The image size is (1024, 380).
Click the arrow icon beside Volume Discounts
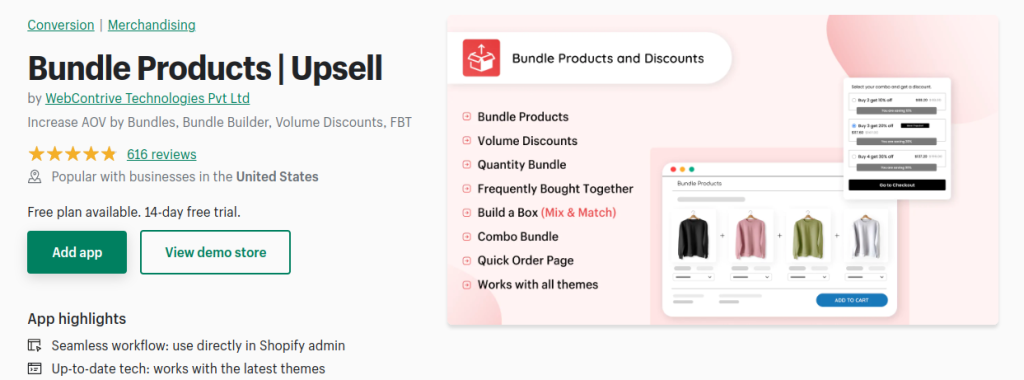coord(466,140)
